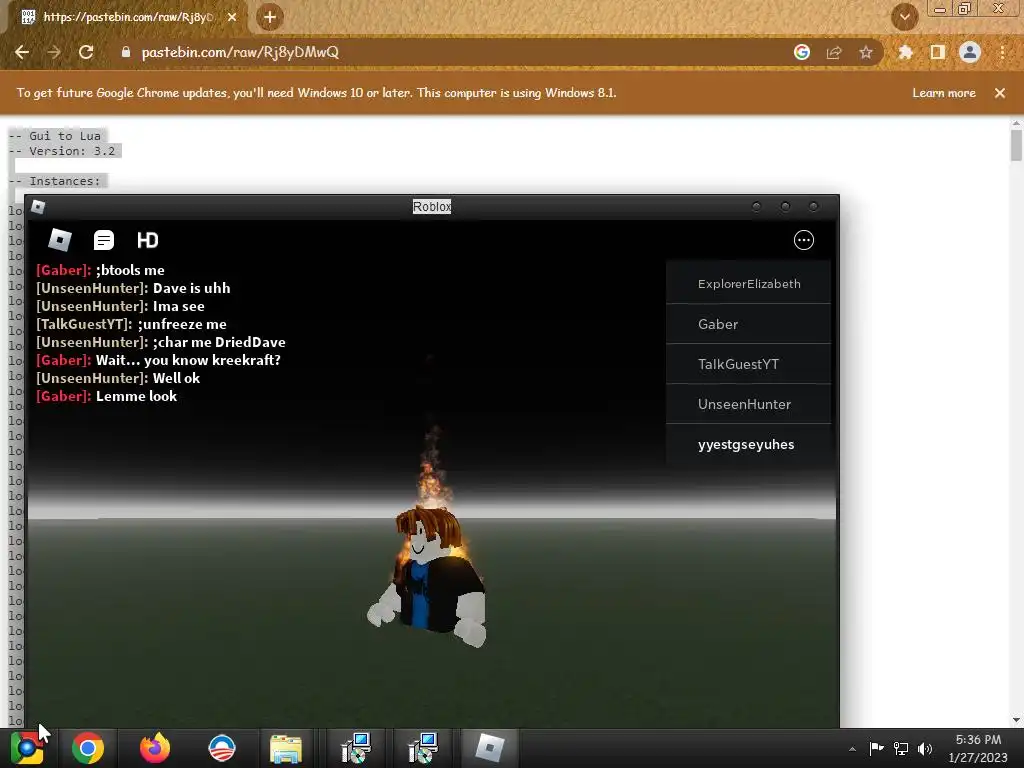Open Firefox from the taskbar
The width and height of the screenshot is (1024, 768).
point(155,748)
